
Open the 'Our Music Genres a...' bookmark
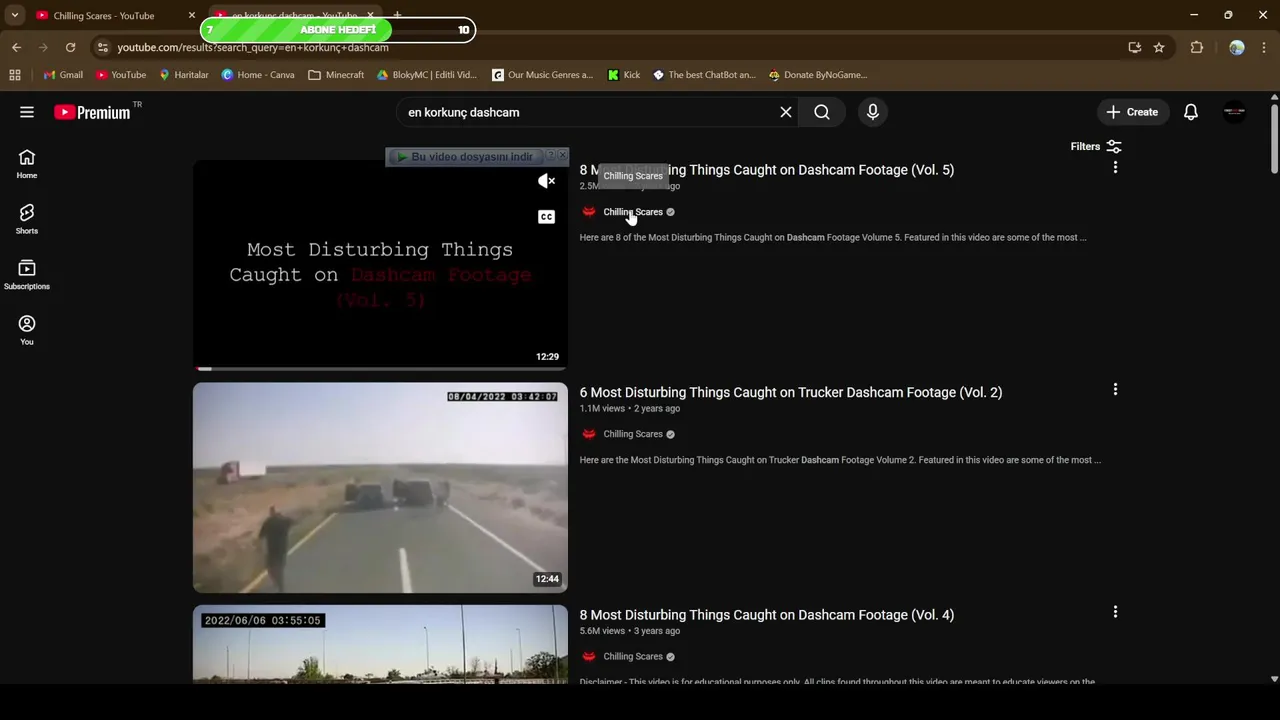coord(542,75)
